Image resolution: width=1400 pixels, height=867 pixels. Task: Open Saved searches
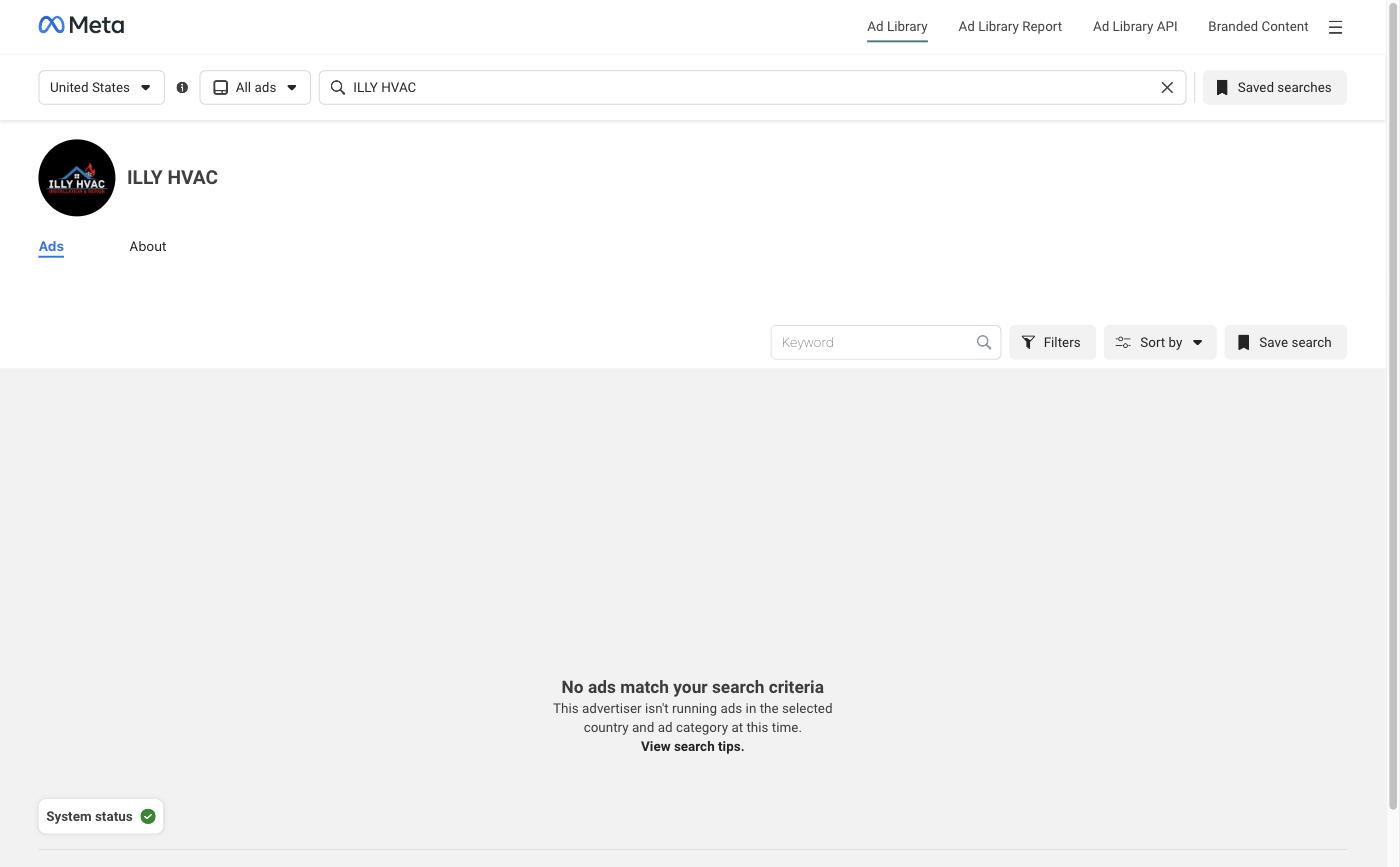pos(1275,88)
